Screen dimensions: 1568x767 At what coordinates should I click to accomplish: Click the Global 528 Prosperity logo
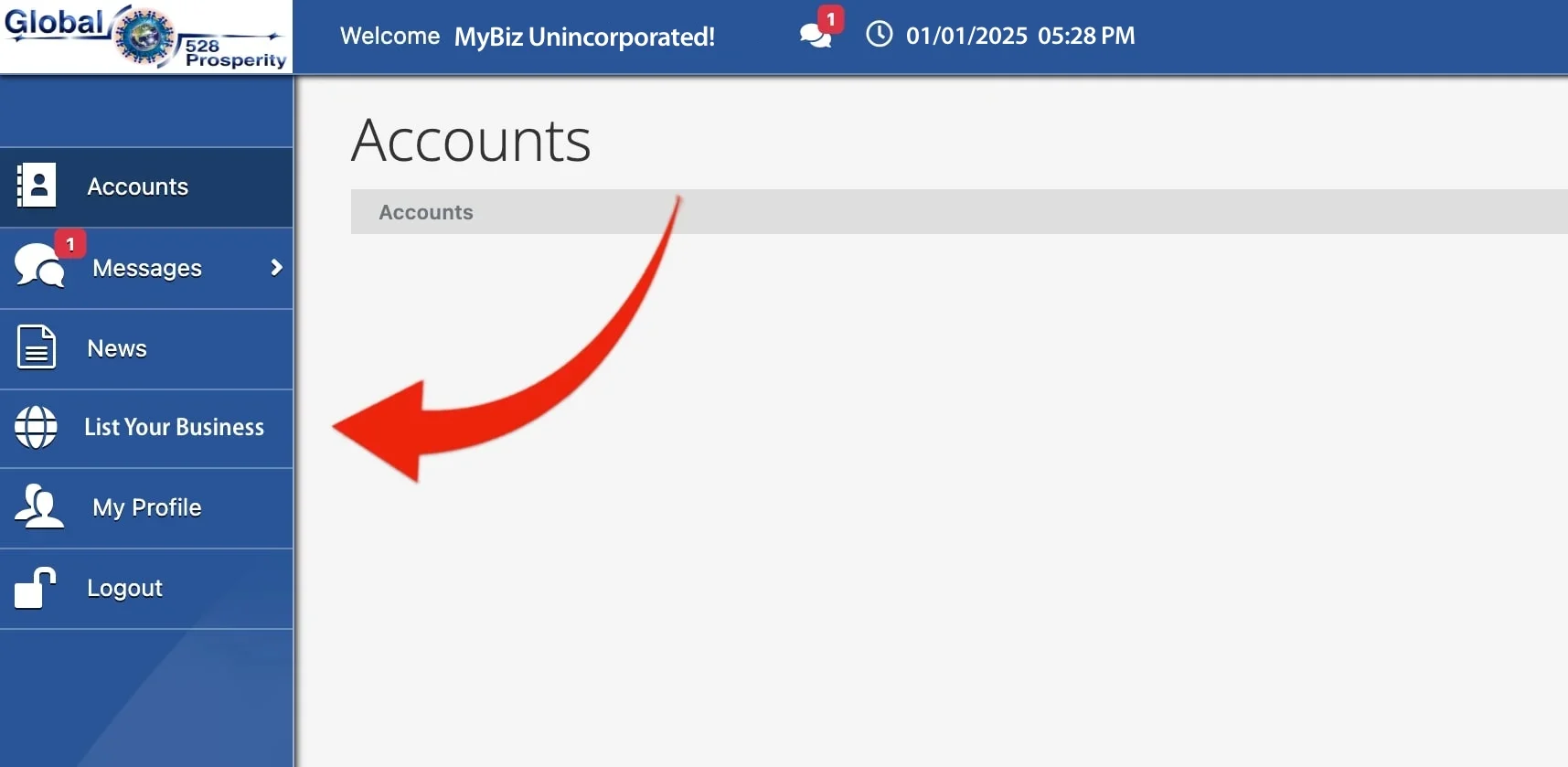146,37
